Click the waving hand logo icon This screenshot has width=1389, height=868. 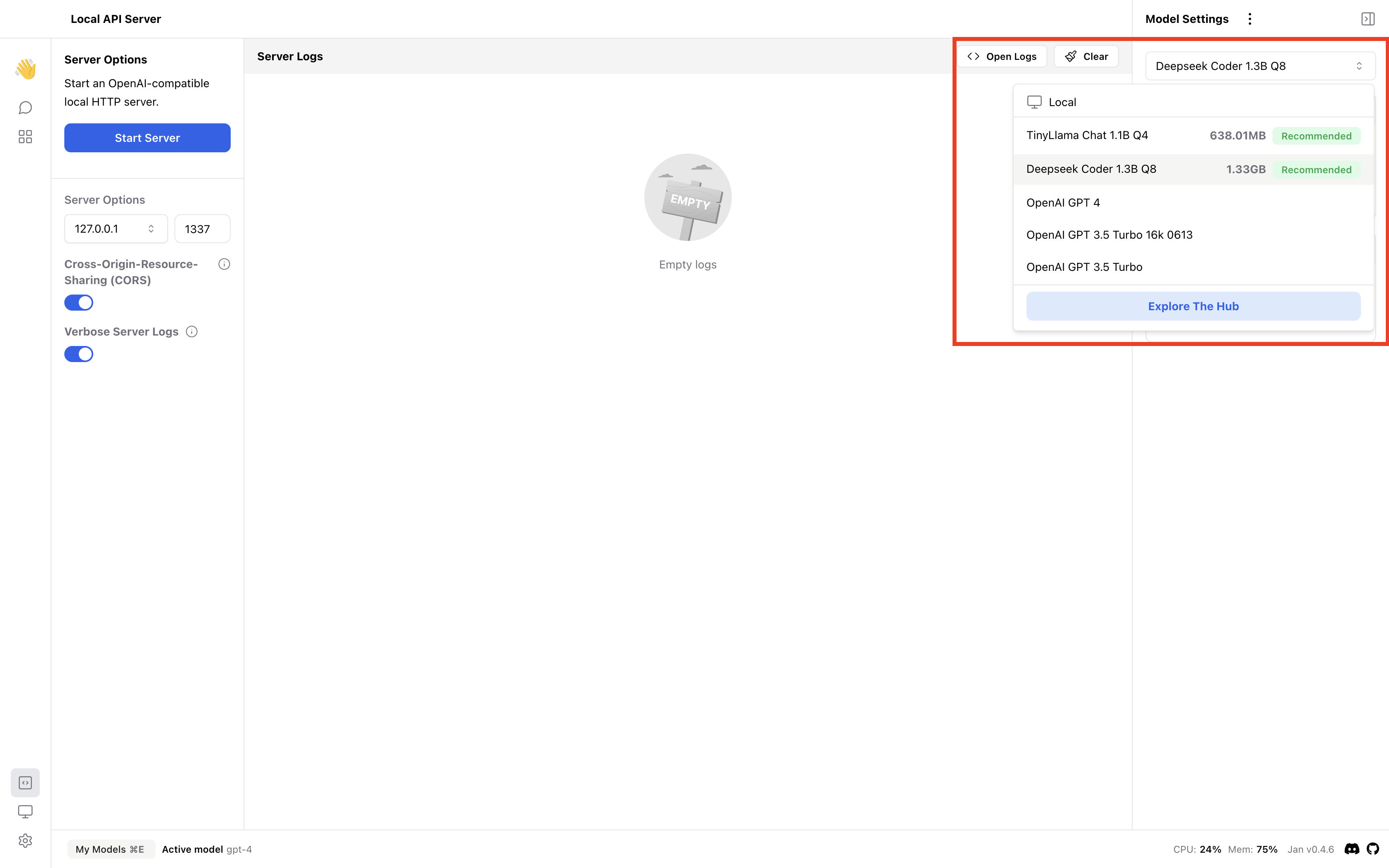click(25, 69)
